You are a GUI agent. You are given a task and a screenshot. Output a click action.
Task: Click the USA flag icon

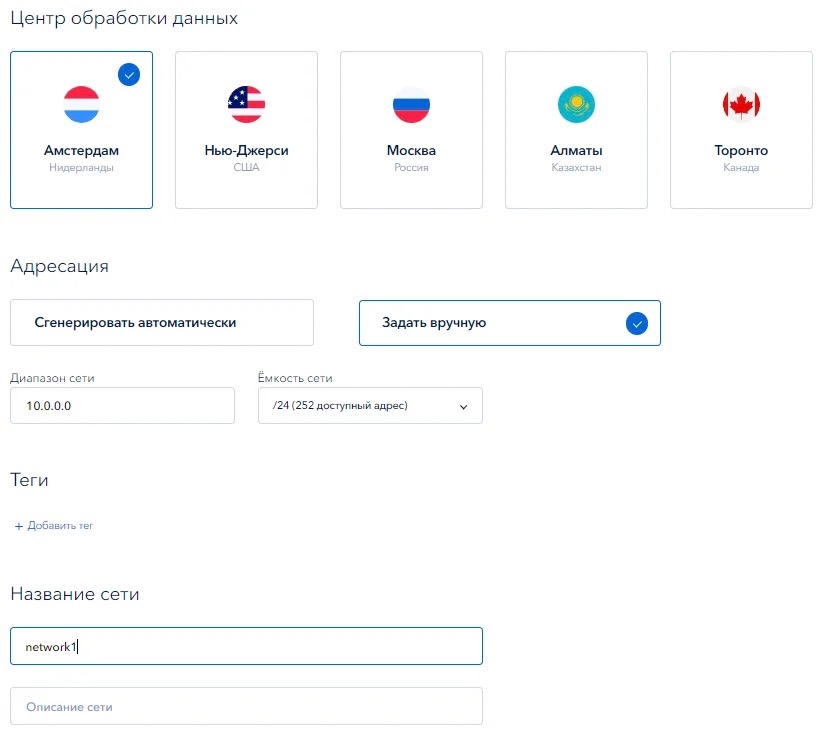(x=246, y=104)
